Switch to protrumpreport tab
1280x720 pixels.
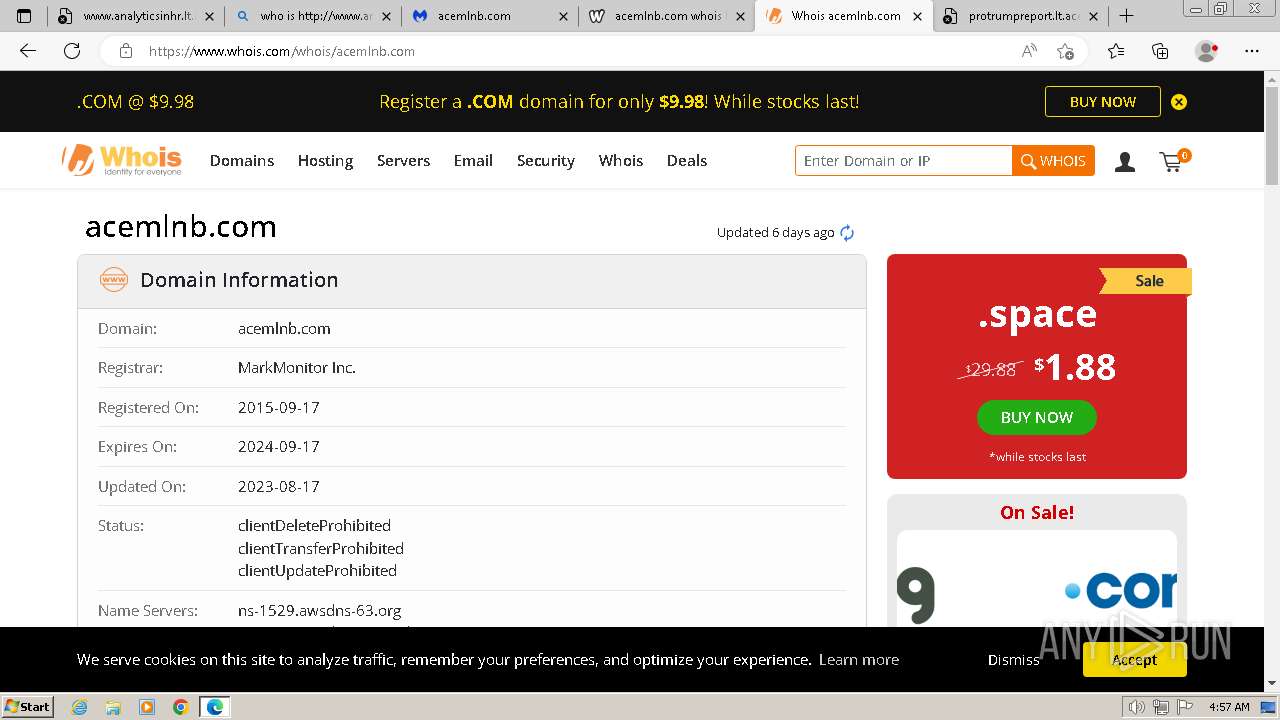pyautogui.click(x=1020, y=16)
